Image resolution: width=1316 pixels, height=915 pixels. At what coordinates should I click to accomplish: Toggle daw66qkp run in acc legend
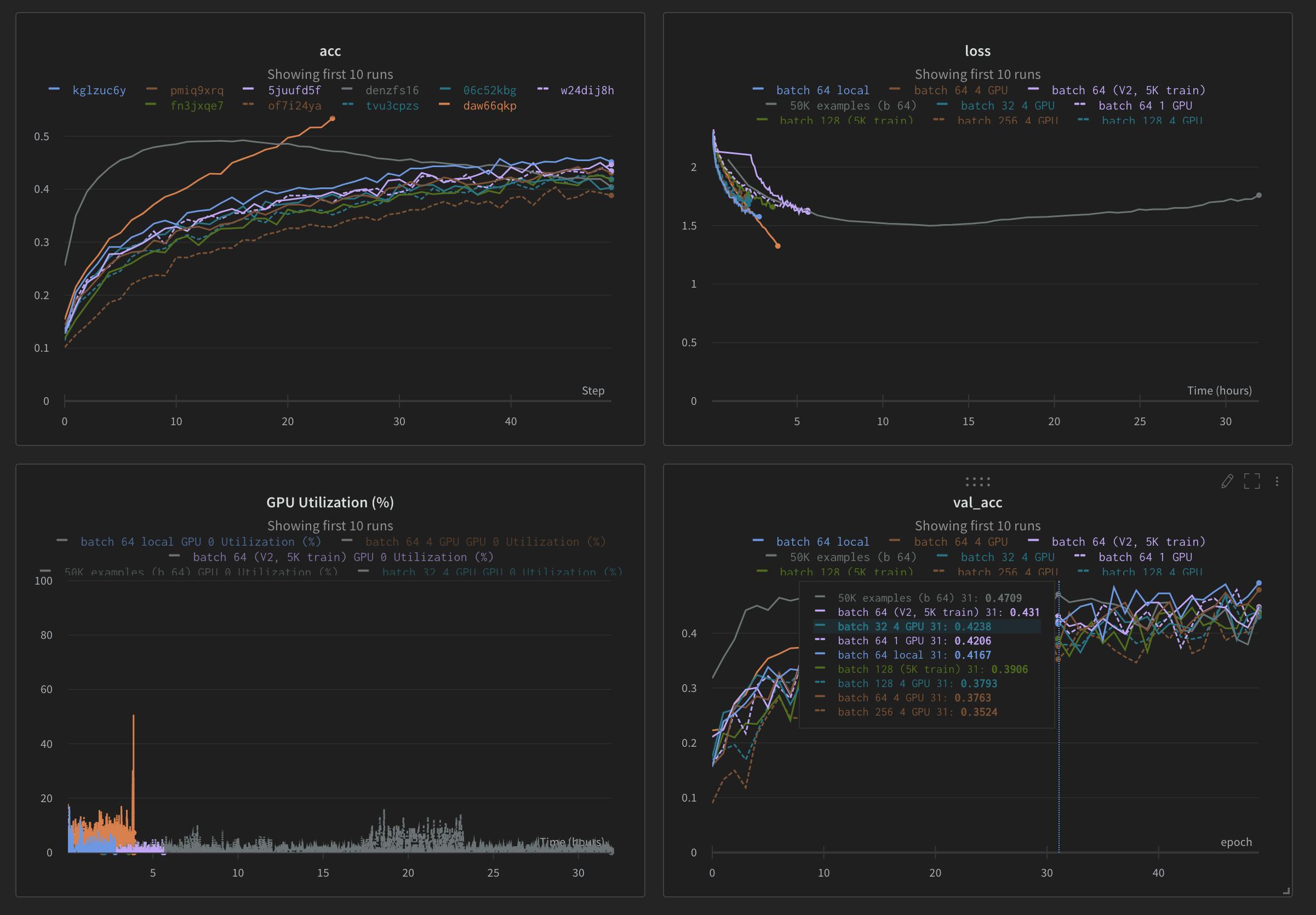pos(489,106)
